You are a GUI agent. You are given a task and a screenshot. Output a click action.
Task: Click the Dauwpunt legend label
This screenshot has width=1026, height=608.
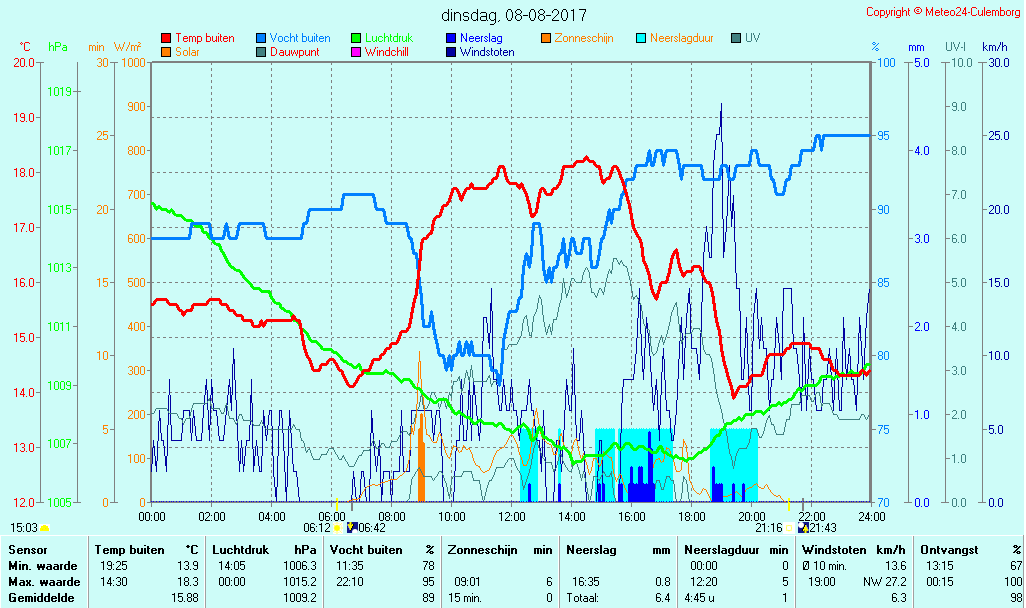294,52
